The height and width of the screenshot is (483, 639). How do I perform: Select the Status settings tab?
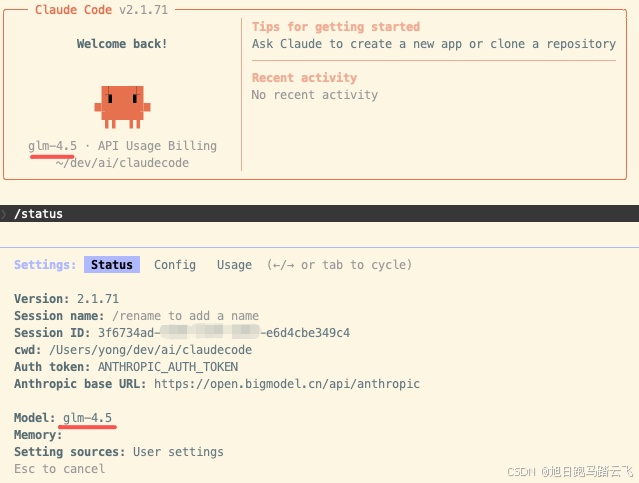tap(112, 265)
